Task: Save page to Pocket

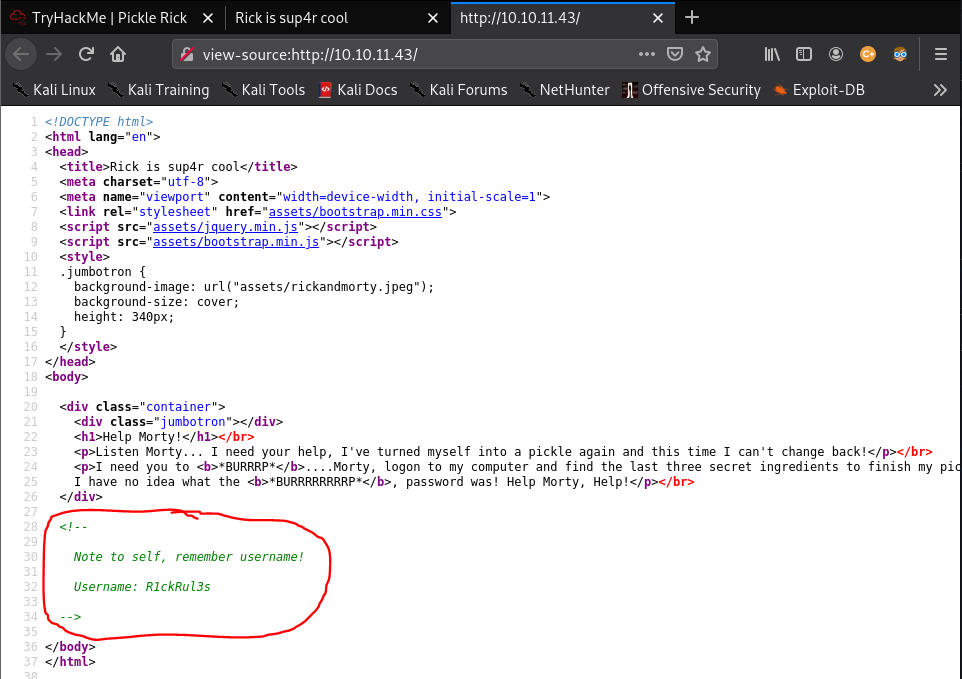Action: [675, 55]
